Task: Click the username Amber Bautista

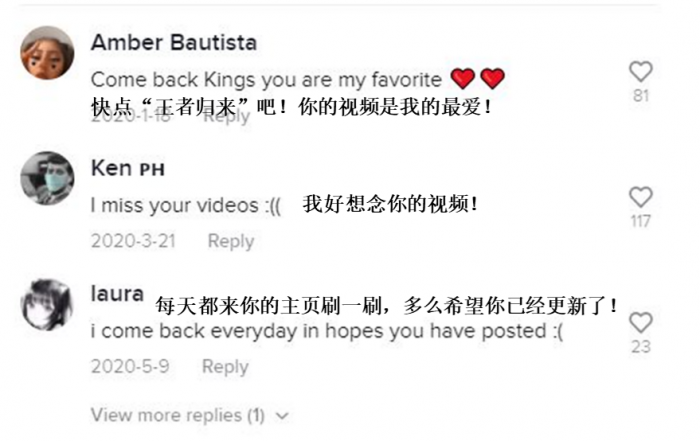Action: pos(174,43)
